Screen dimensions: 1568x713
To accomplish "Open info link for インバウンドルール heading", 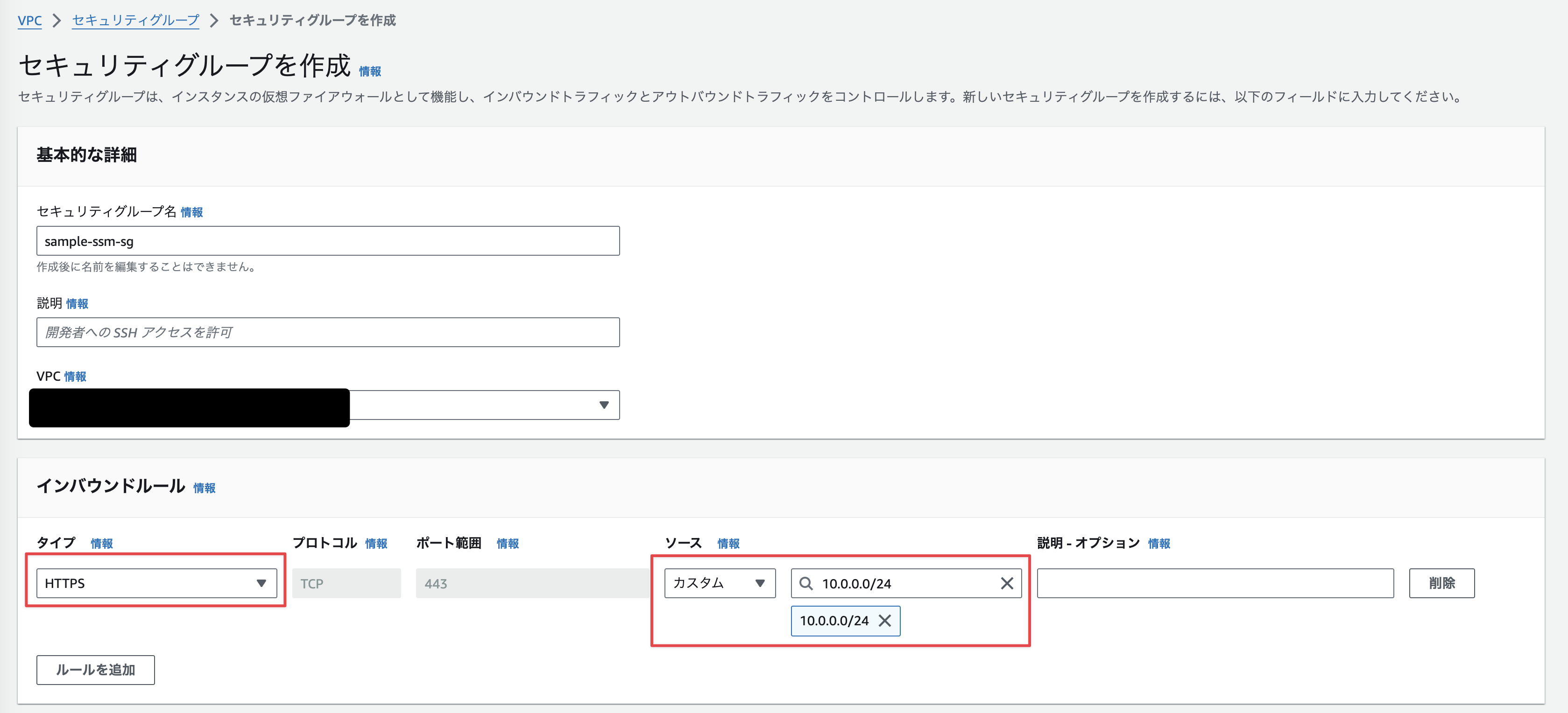I will tap(205, 488).
